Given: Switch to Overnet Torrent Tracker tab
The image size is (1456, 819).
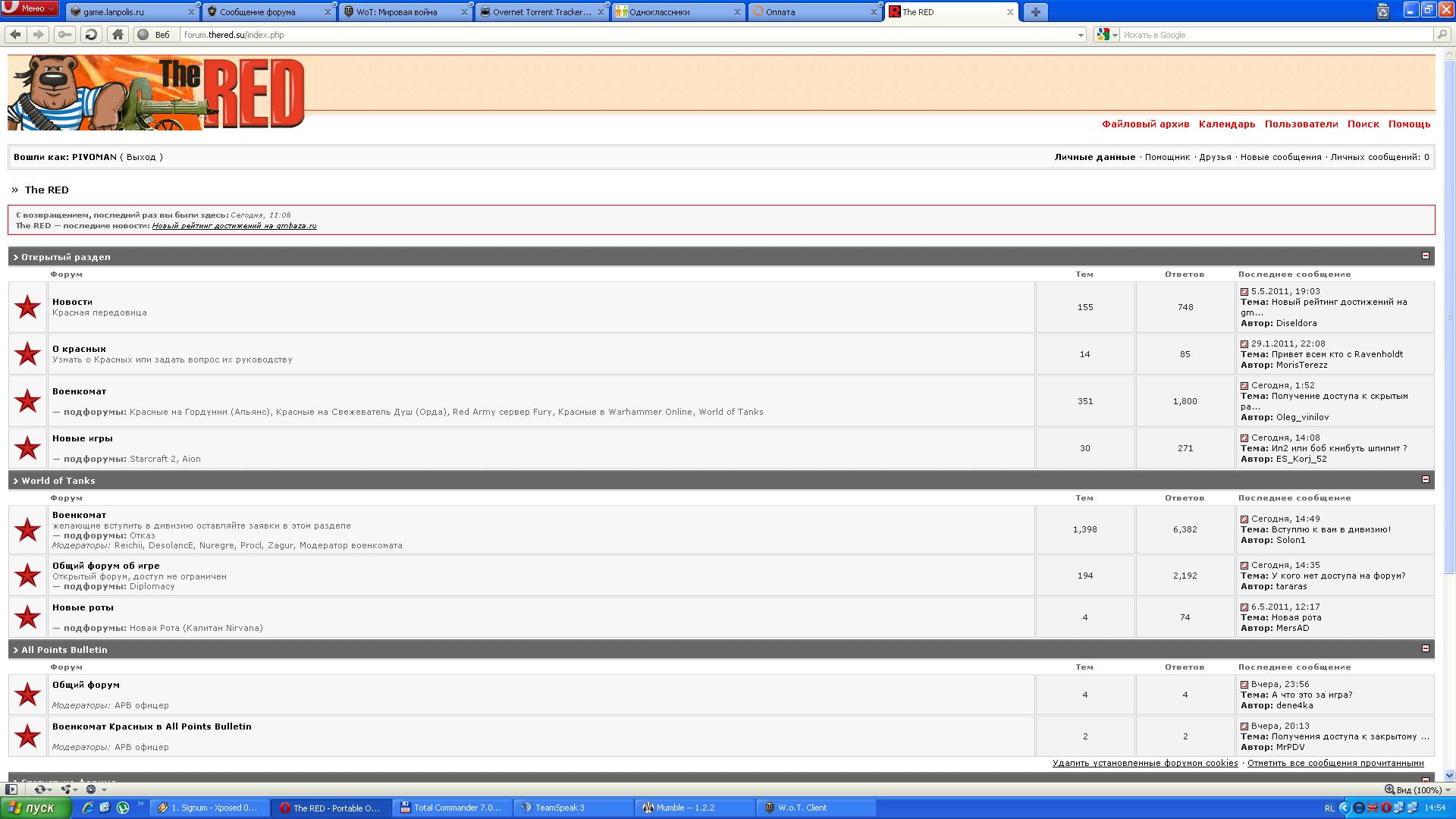Looking at the screenshot, I should pos(542,12).
